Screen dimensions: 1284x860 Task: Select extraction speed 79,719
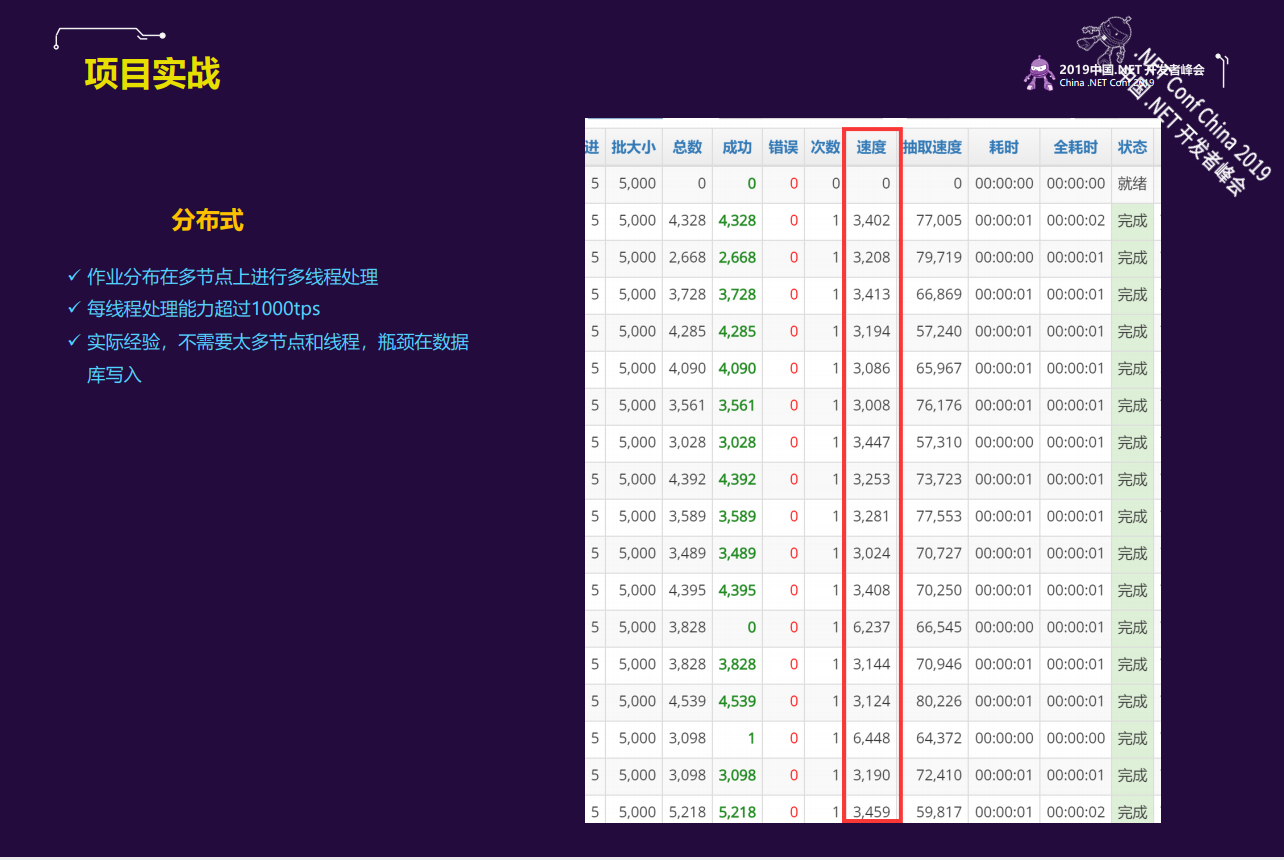point(938,258)
